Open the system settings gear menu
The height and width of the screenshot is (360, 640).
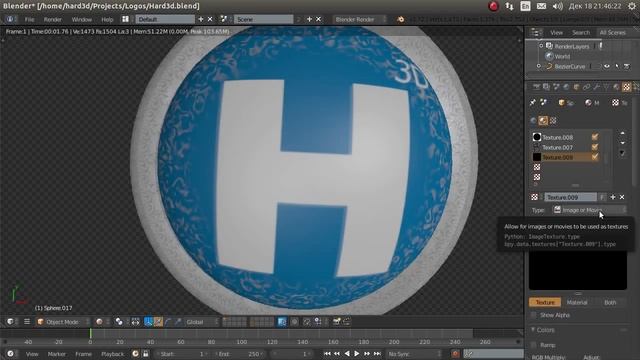coord(632,6)
